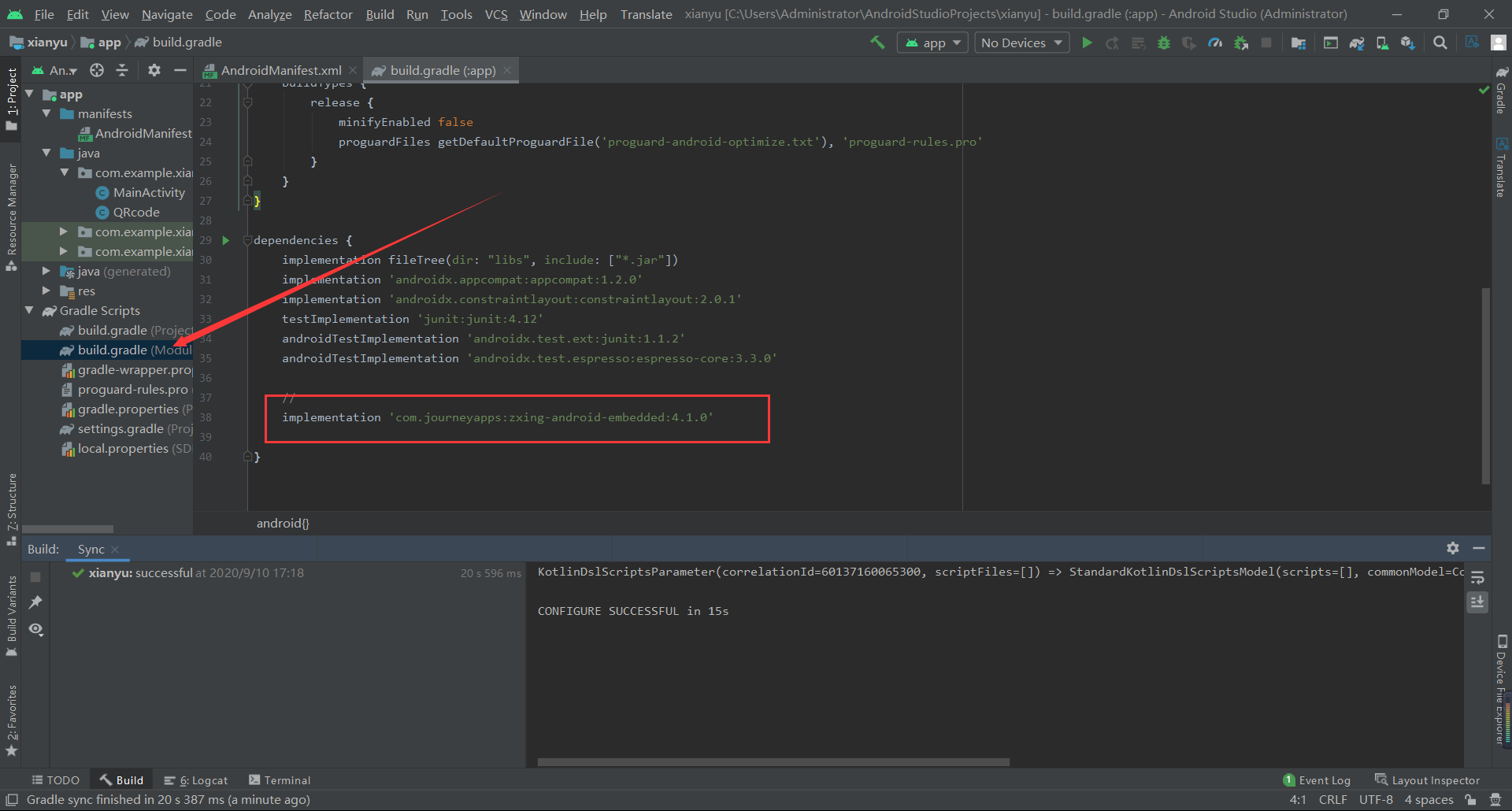Collapse the manifests folder
Image resolution: width=1512 pixels, height=811 pixels.
46,114
